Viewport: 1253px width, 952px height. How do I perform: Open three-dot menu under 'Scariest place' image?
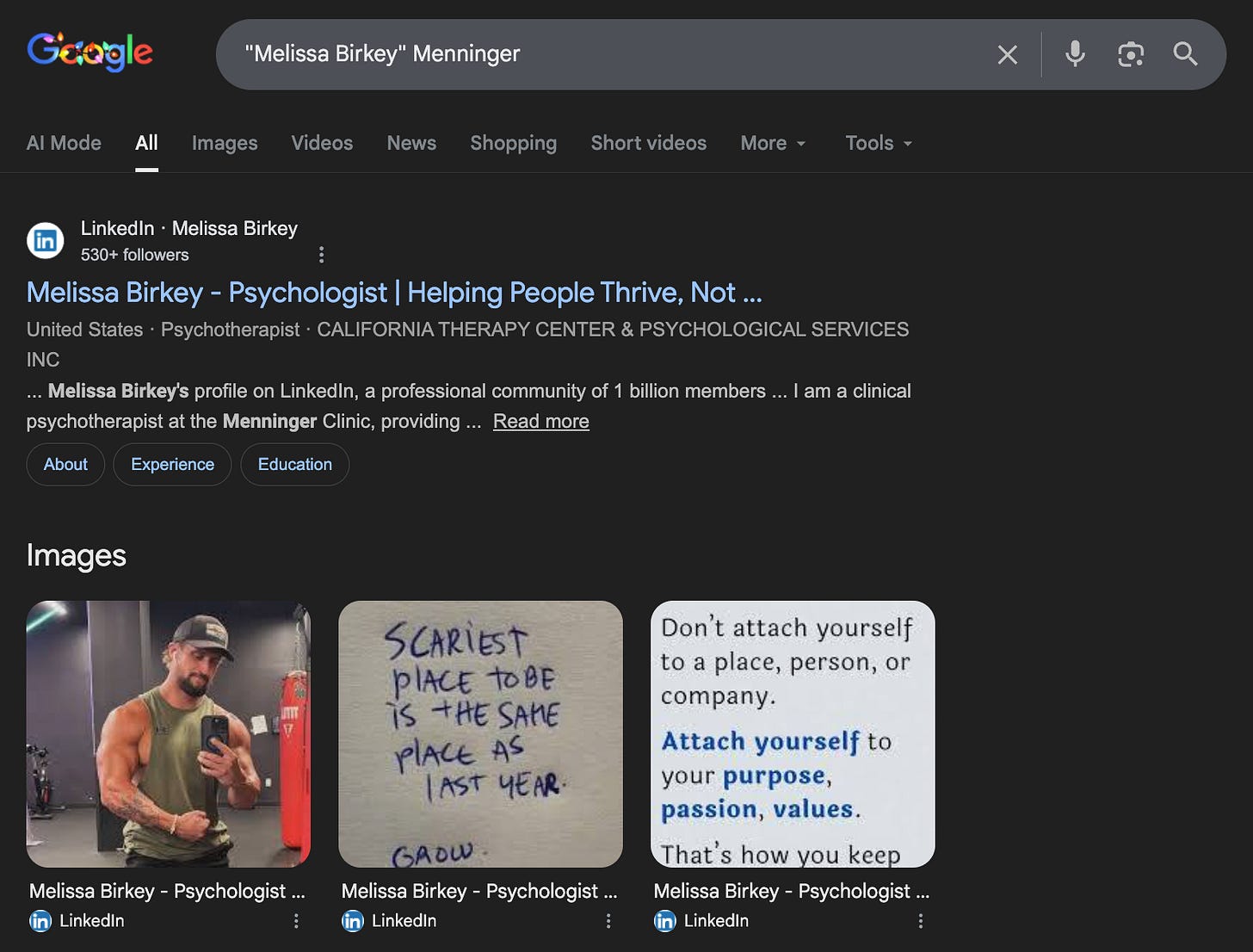(x=608, y=921)
